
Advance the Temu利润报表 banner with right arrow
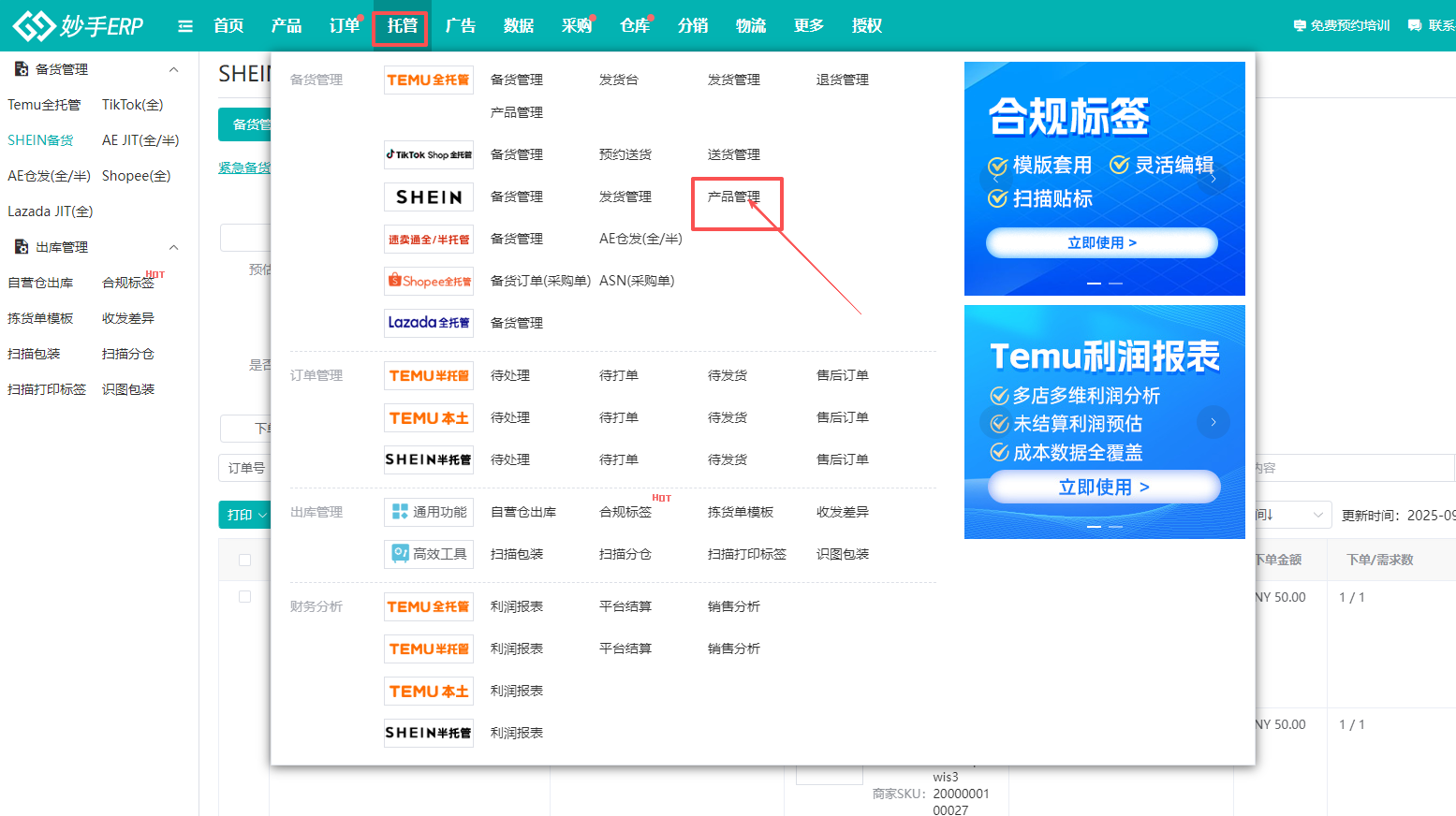[1213, 422]
